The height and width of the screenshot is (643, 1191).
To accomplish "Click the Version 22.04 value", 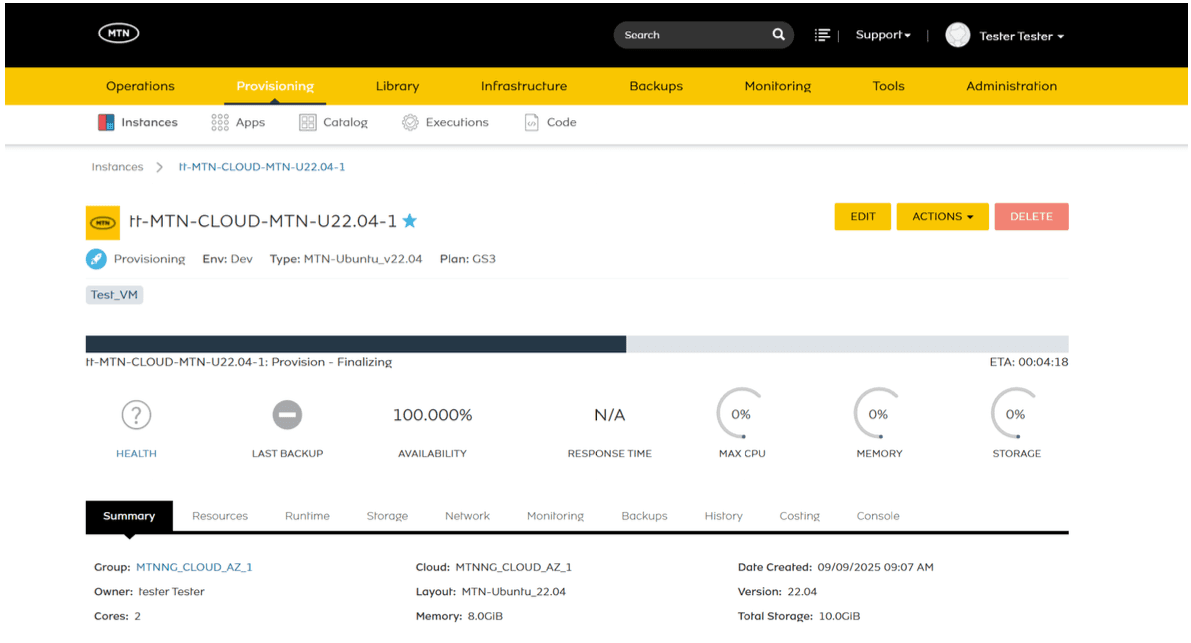I will pos(803,591).
